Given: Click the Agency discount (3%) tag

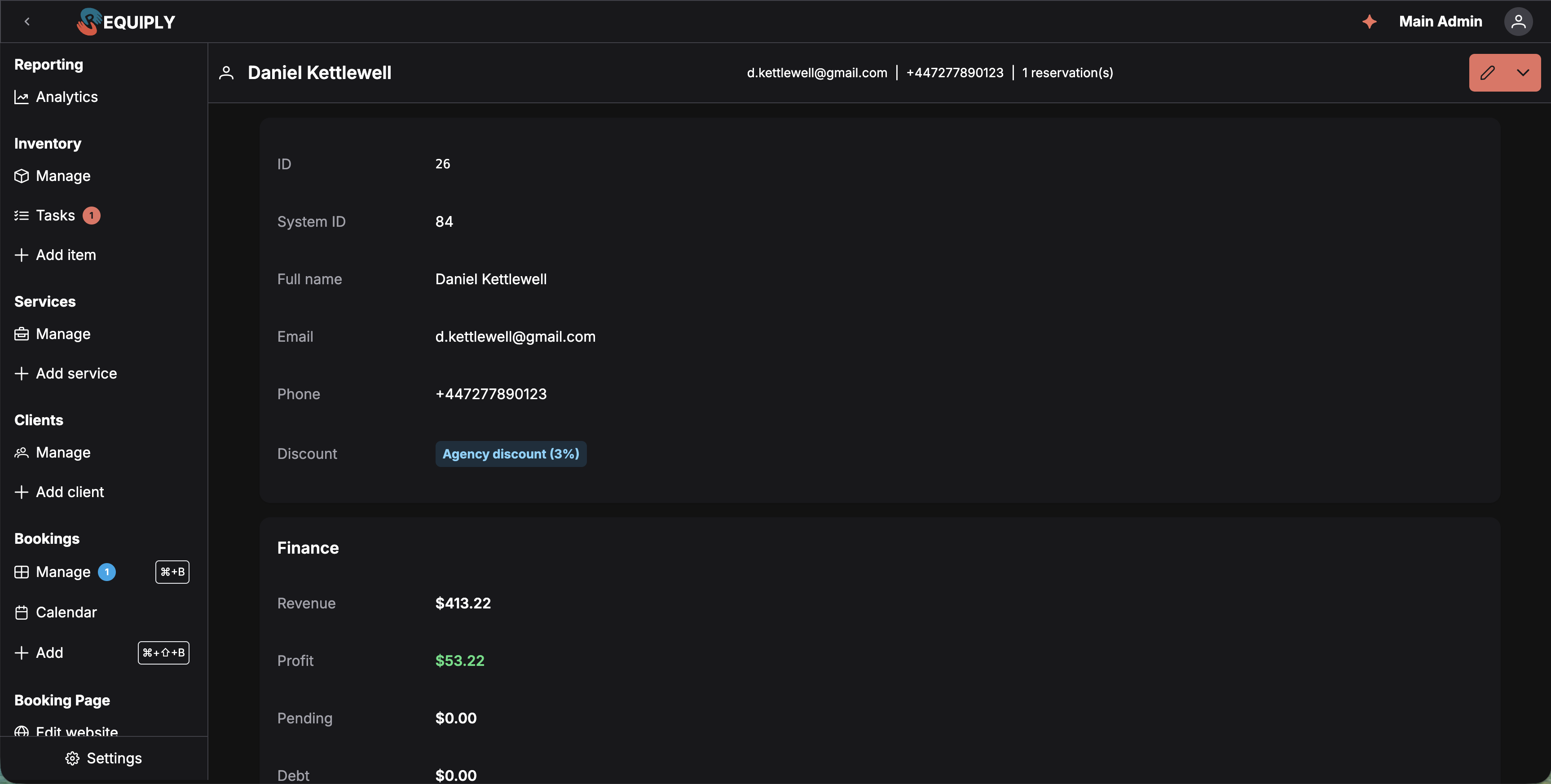Looking at the screenshot, I should 511,454.
